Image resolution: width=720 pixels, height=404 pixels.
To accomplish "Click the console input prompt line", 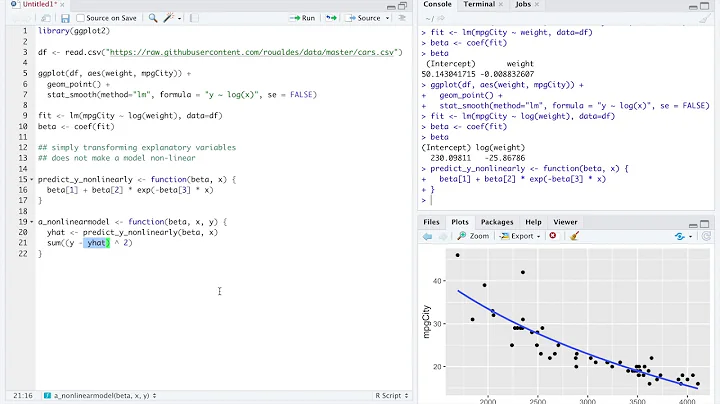I will [x=566, y=200].
